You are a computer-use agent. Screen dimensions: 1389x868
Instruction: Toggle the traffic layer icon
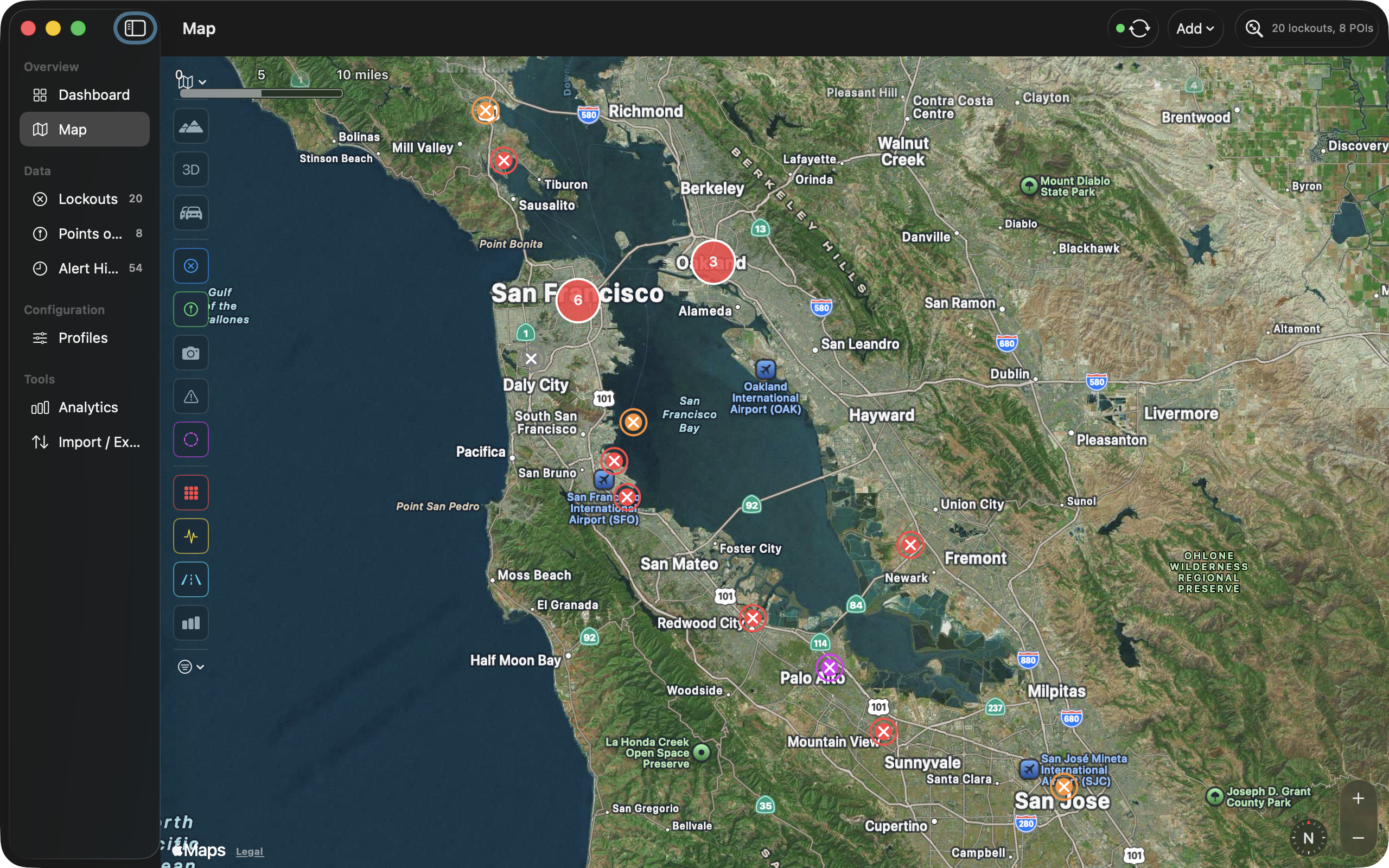[x=191, y=213]
